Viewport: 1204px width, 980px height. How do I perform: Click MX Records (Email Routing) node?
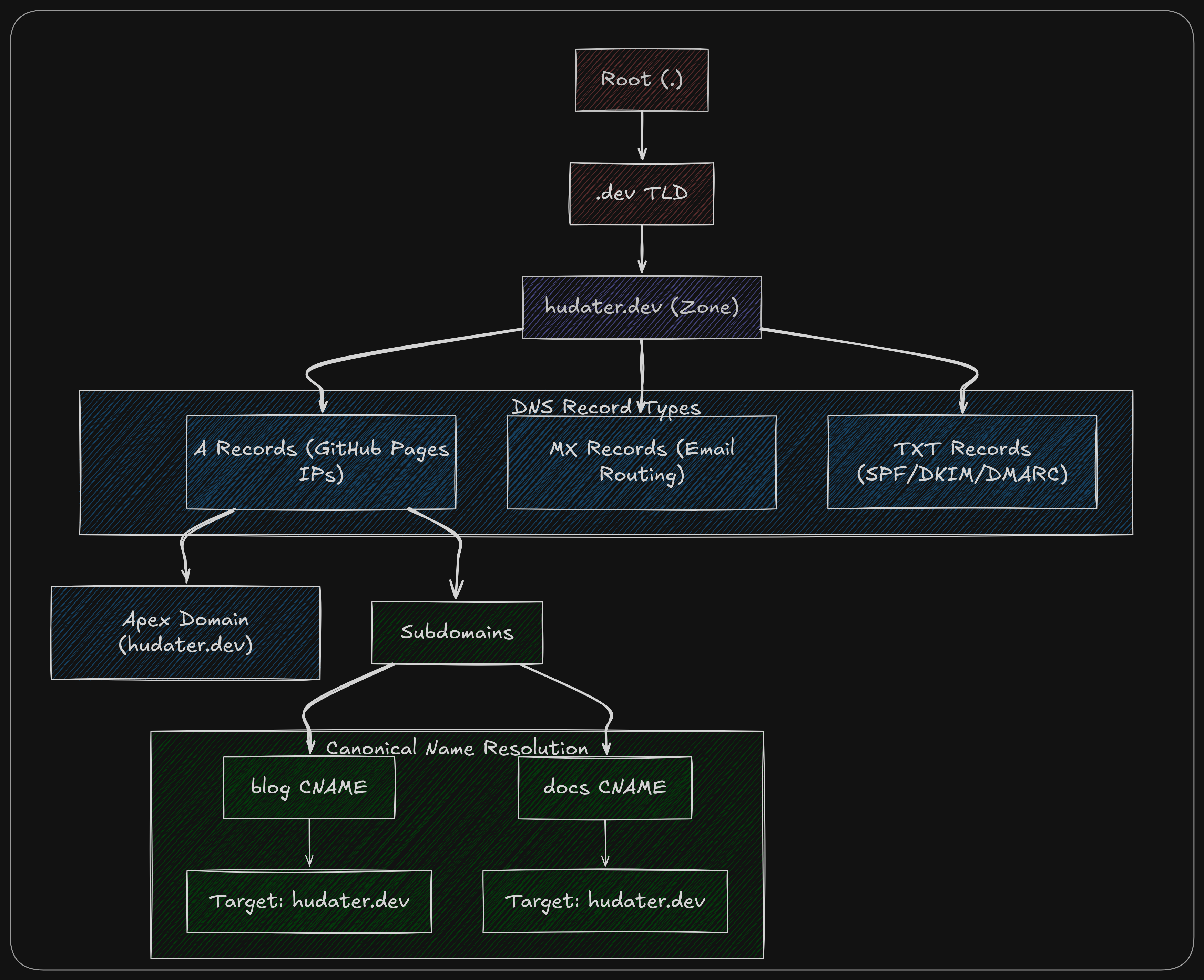[642, 462]
